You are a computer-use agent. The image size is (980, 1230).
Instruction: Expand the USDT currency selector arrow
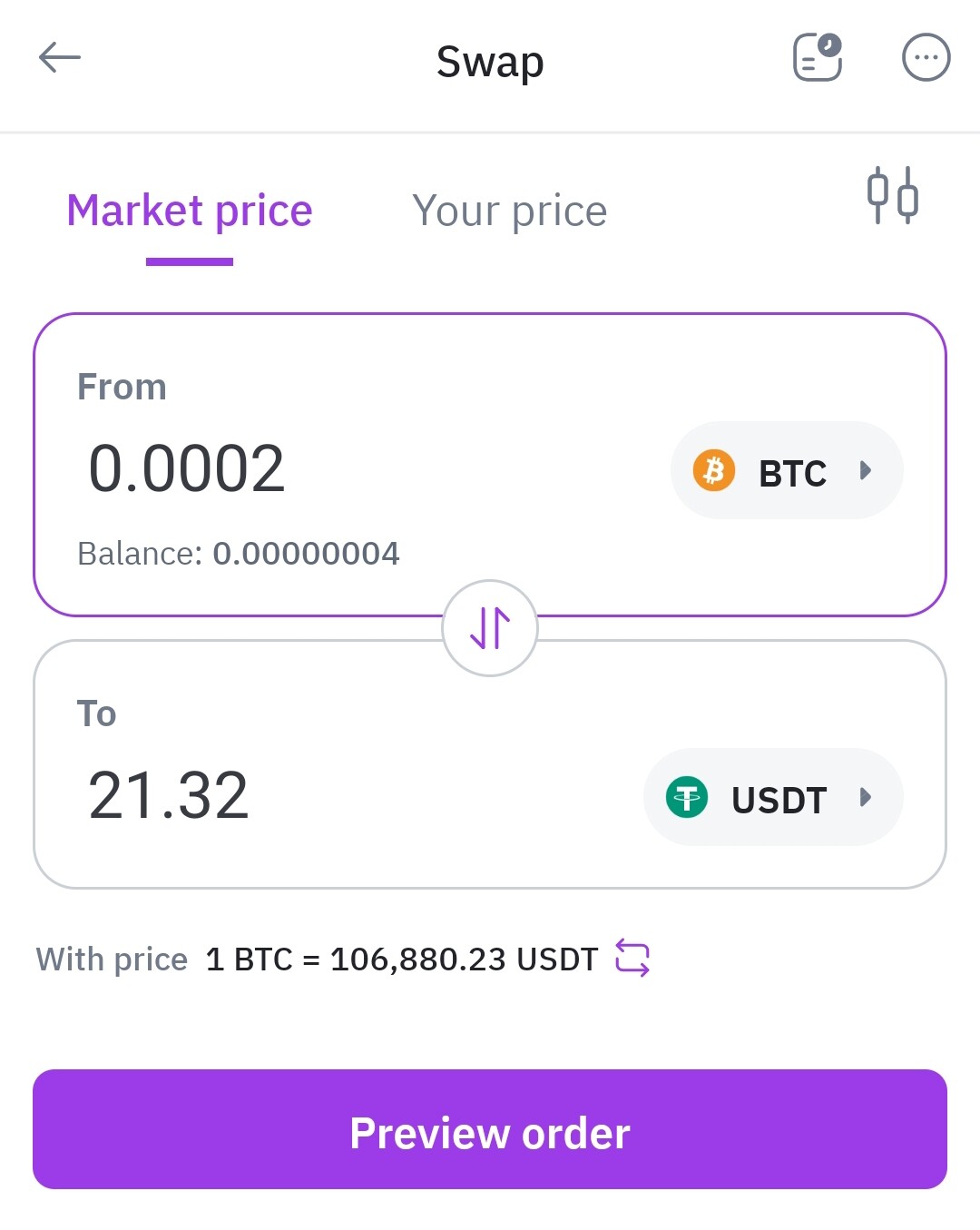[866, 797]
